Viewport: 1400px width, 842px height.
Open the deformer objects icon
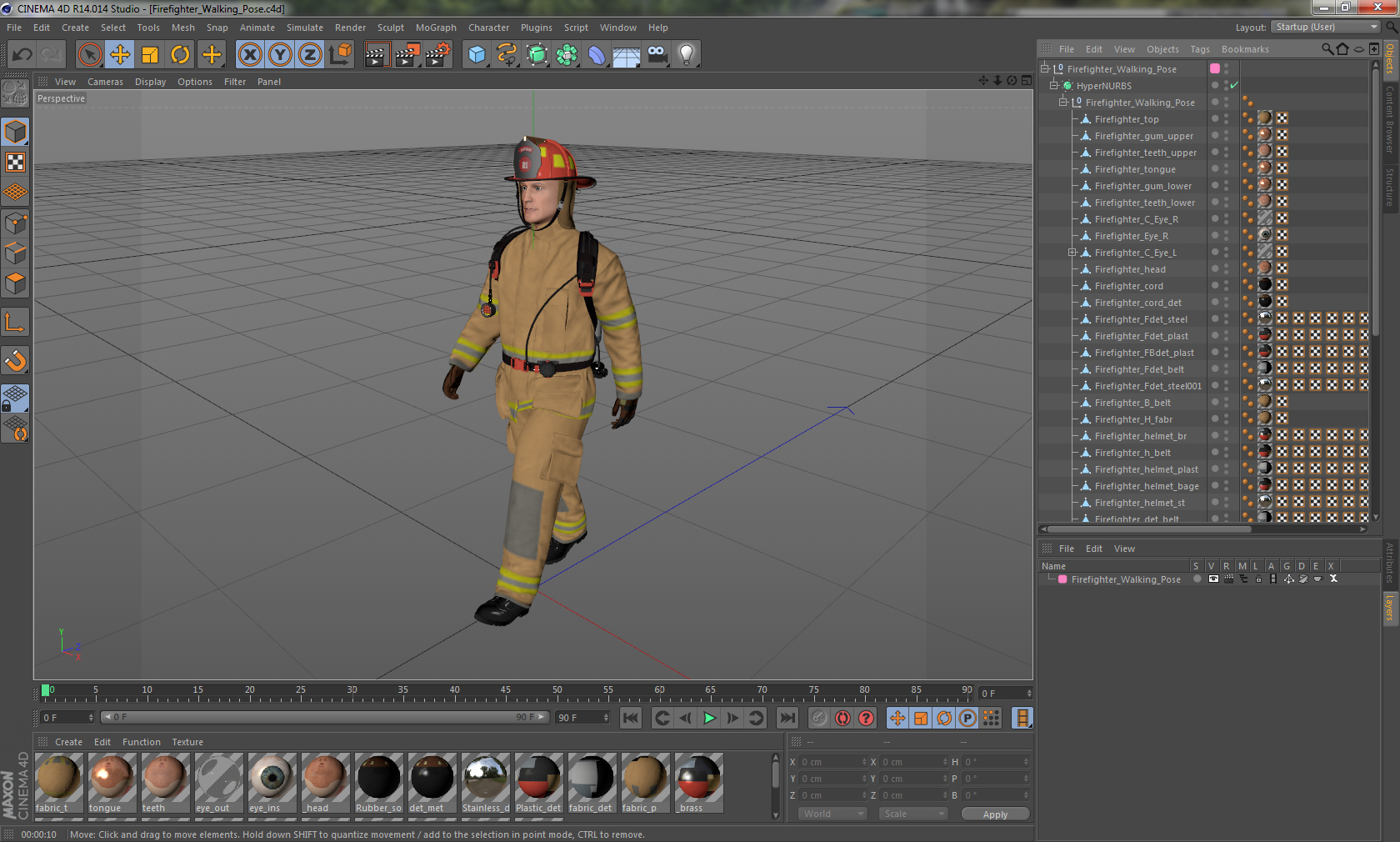[597, 55]
